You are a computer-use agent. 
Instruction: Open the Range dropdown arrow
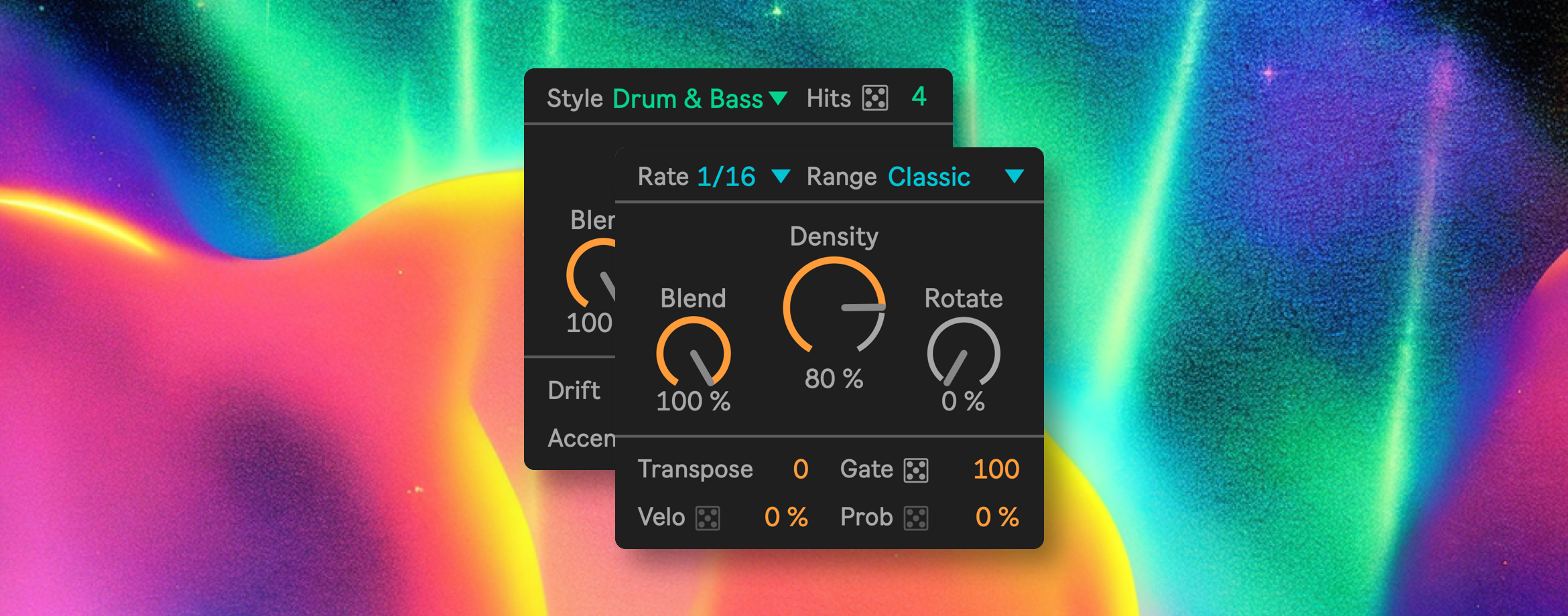point(1015,177)
